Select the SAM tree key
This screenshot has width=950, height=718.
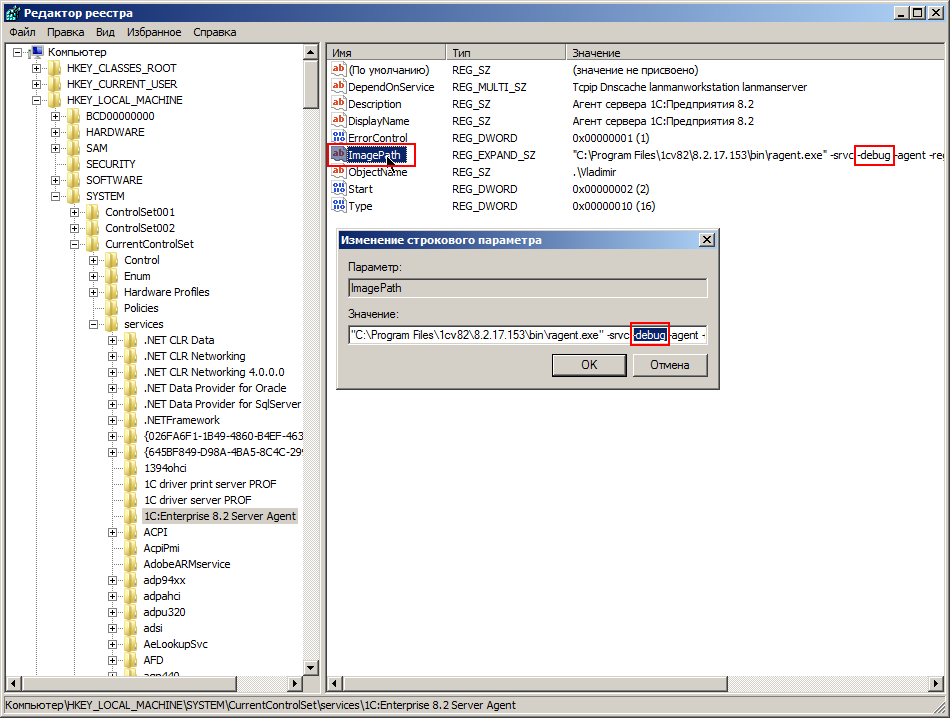[x=97, y=148]
